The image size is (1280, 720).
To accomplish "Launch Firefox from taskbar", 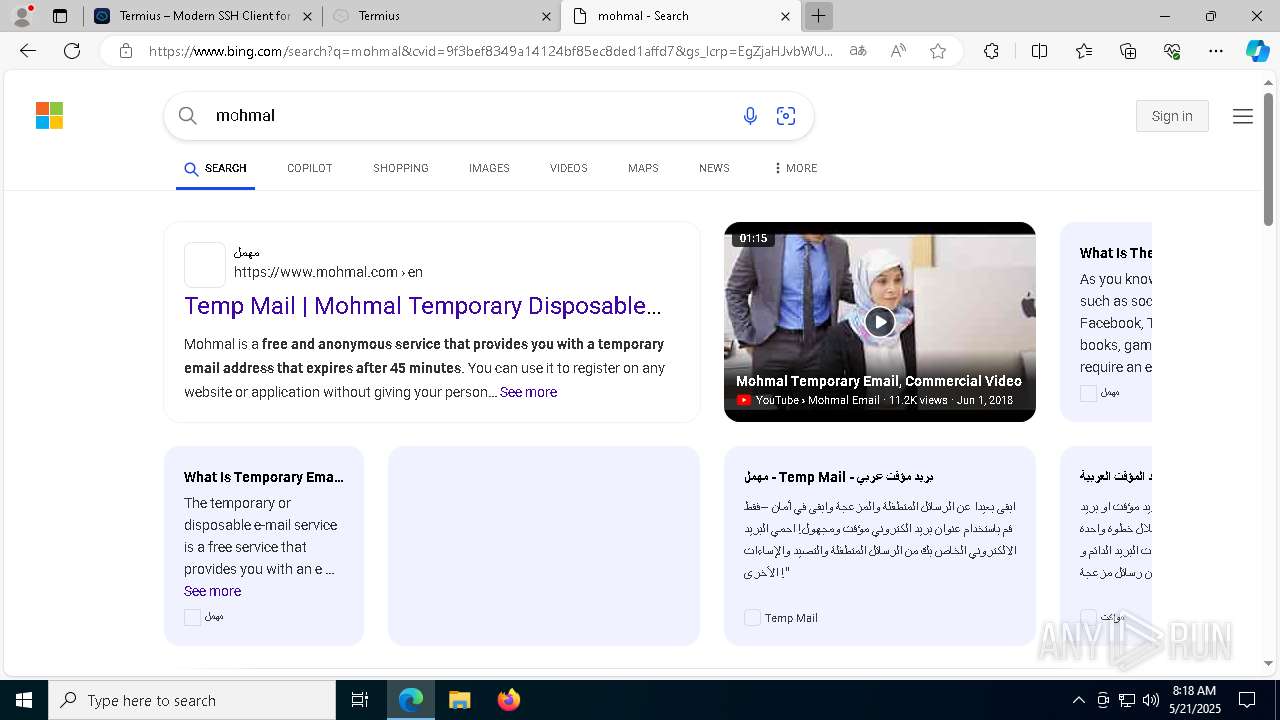I will [x=508, y=700].
